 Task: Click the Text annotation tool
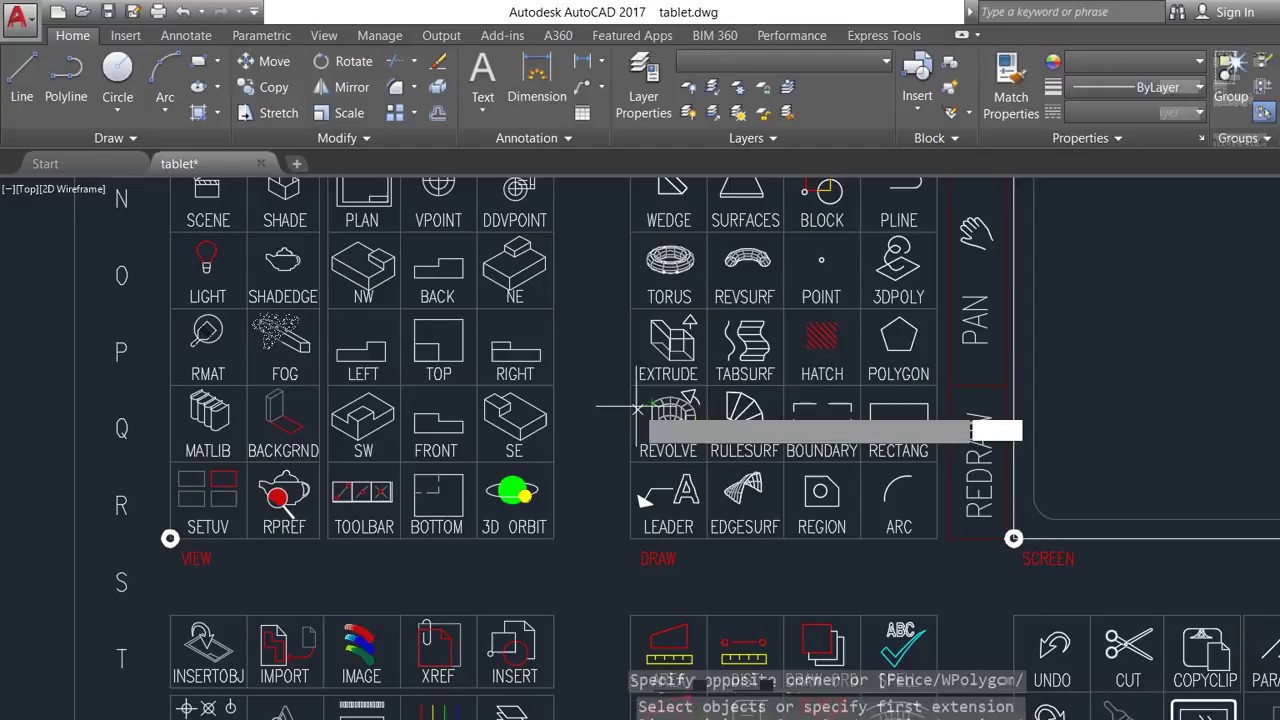click(483, 78)
